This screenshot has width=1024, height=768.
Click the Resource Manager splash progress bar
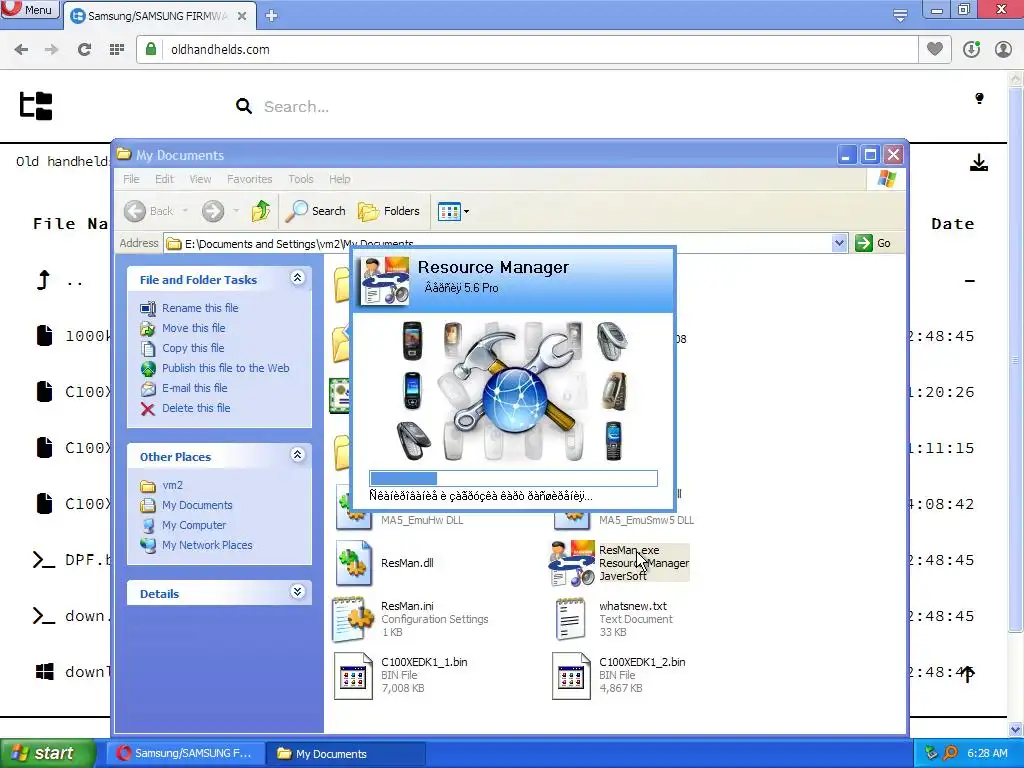pyautogui.click(x=513, y=478)
